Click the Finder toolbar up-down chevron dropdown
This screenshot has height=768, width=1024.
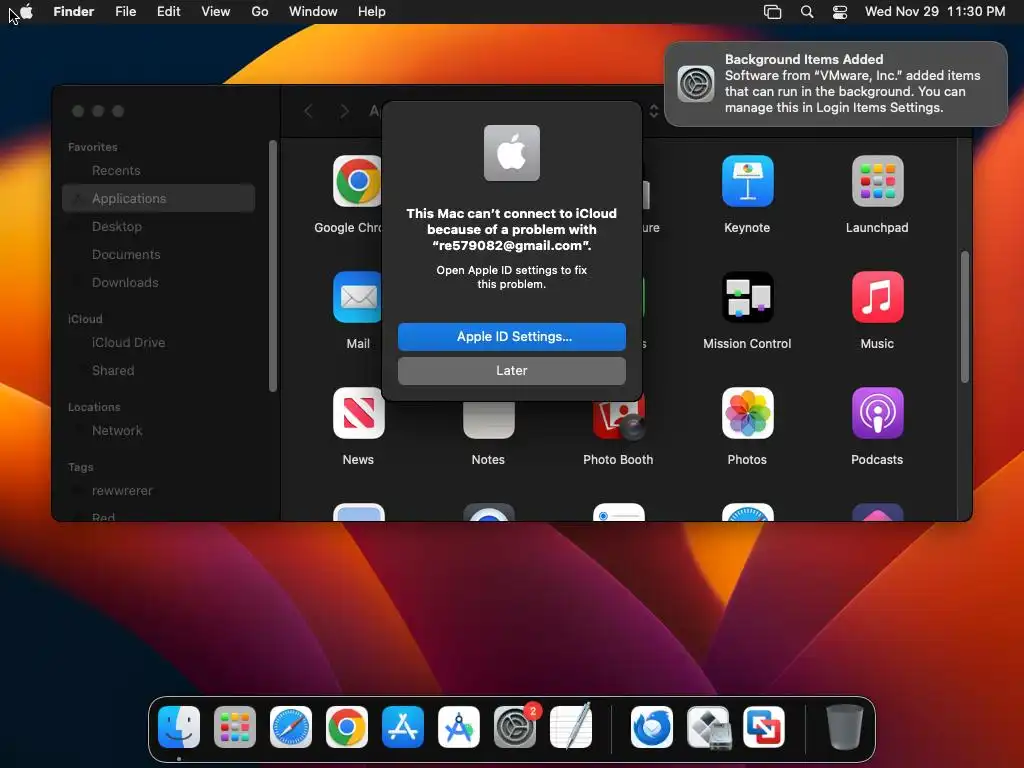point(653,111)
